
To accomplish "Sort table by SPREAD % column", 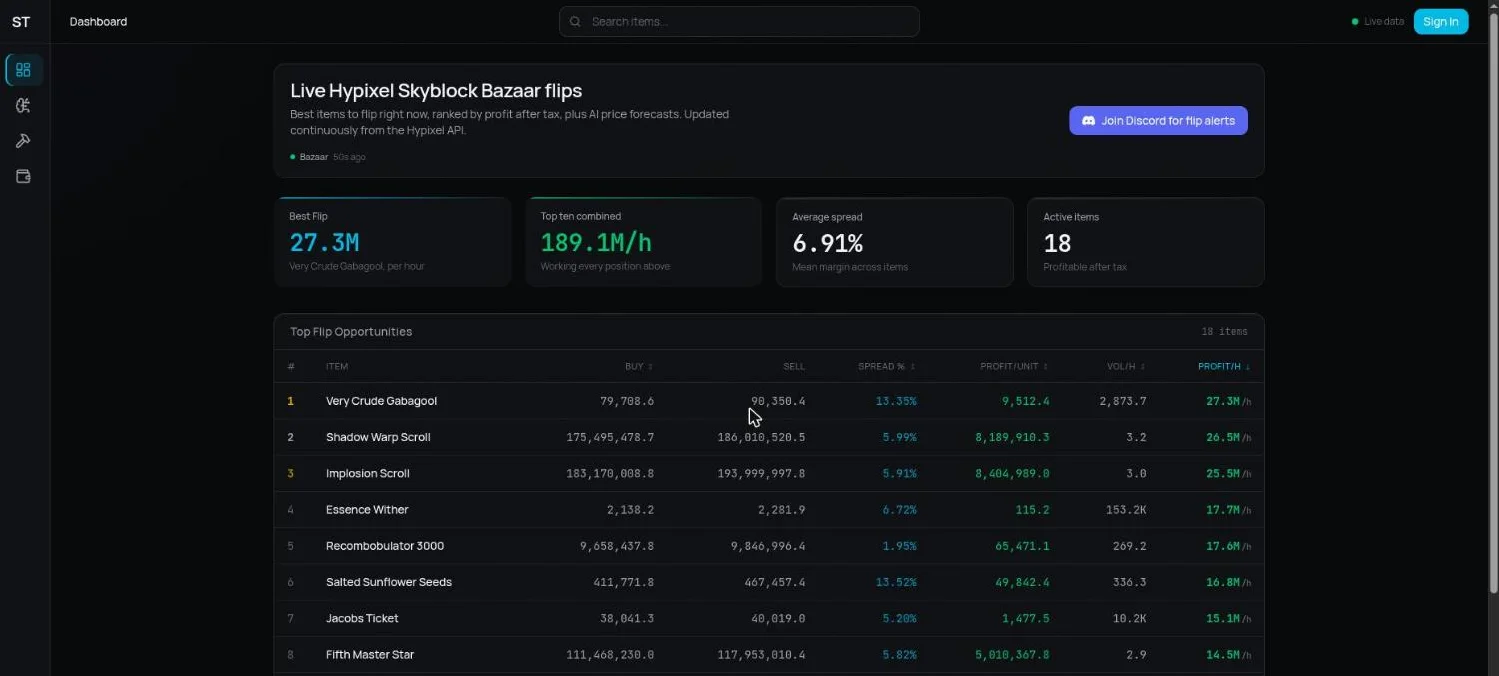I will tap(886, 367).
